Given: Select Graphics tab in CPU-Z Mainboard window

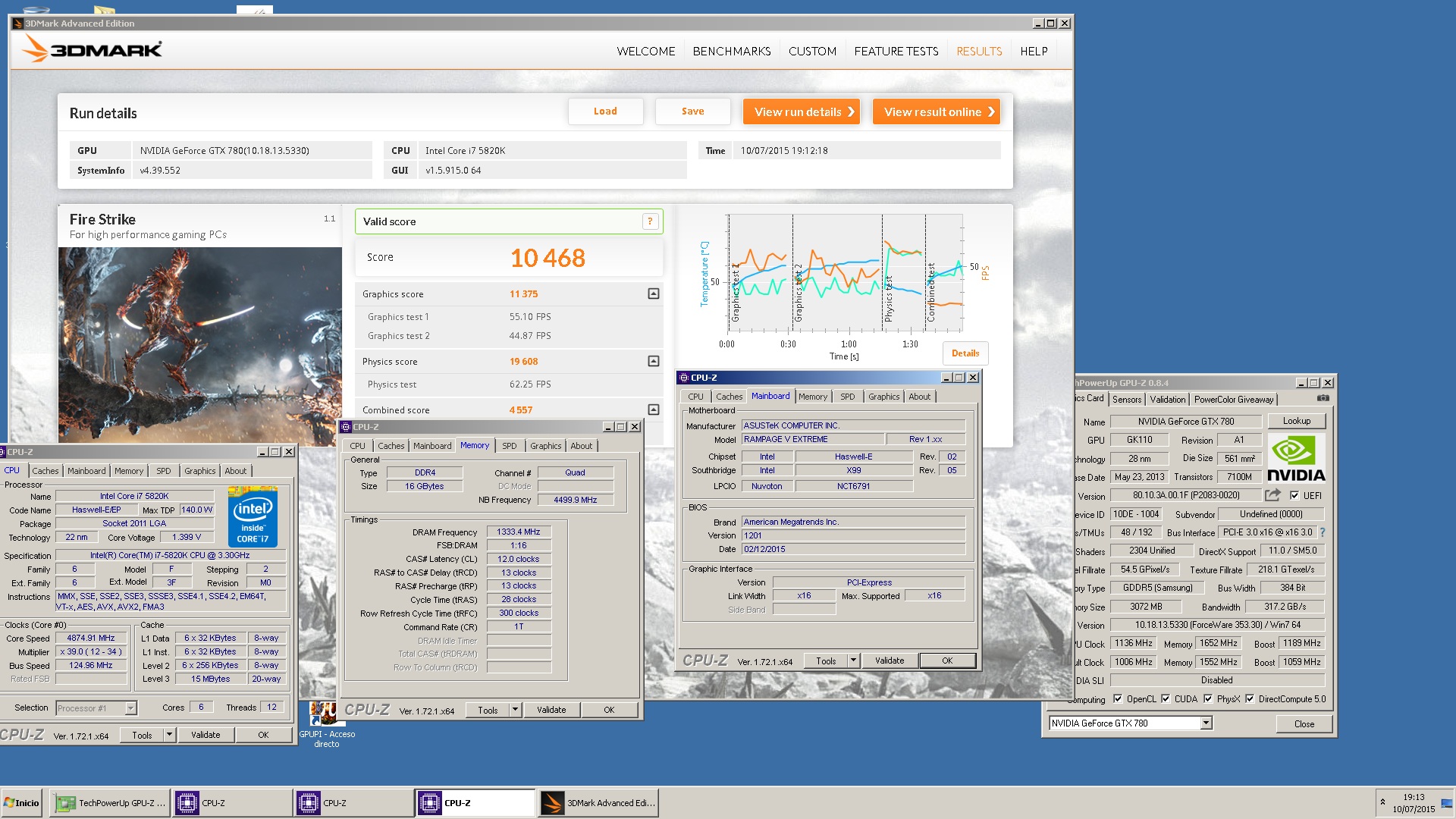Looking at the screenshot, I should tap(883, 397).
